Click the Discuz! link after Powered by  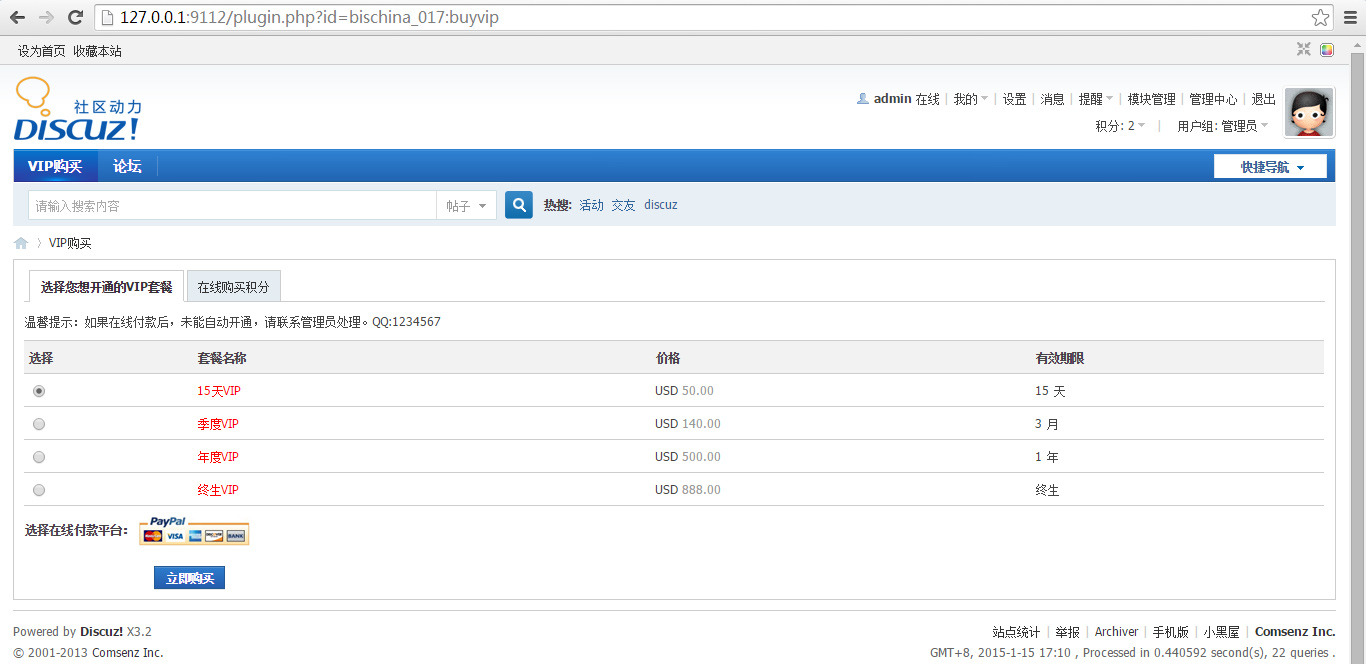point(102,632)
